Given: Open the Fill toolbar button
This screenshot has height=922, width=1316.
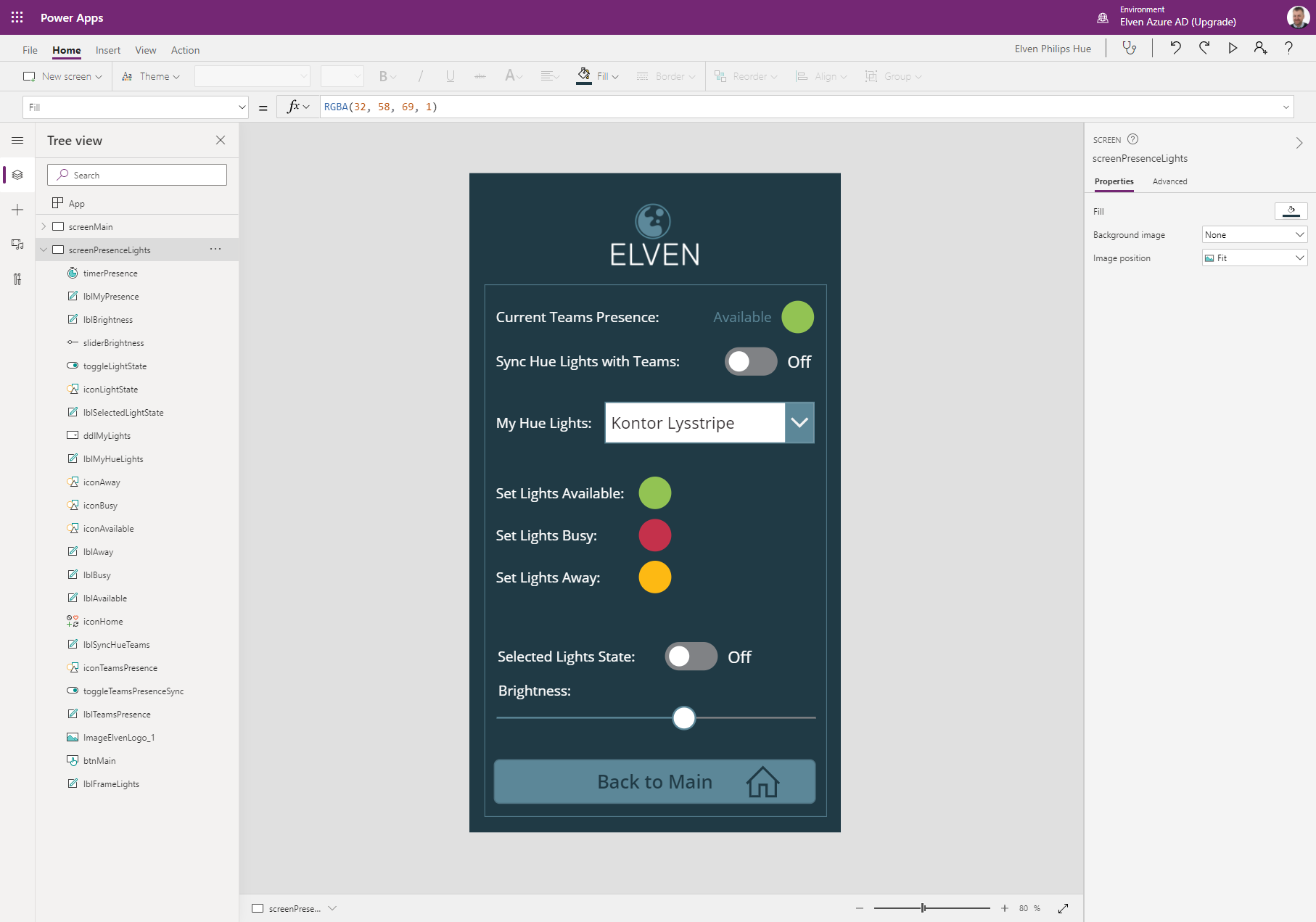Looking at the screenshot, I should tap(598, 76).
